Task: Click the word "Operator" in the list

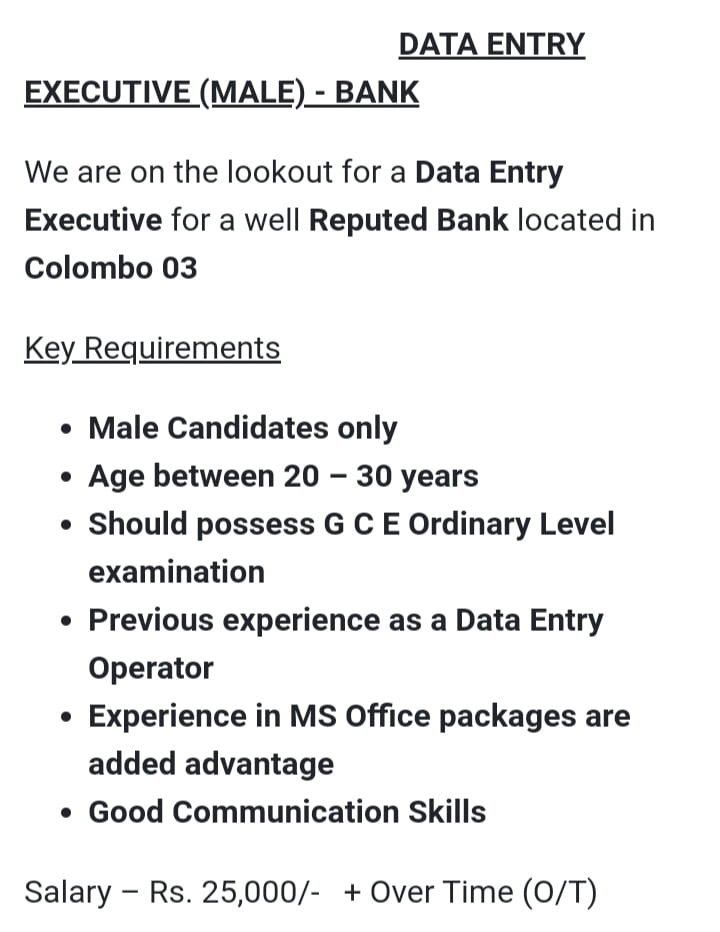Action: [x=151, y=668]
